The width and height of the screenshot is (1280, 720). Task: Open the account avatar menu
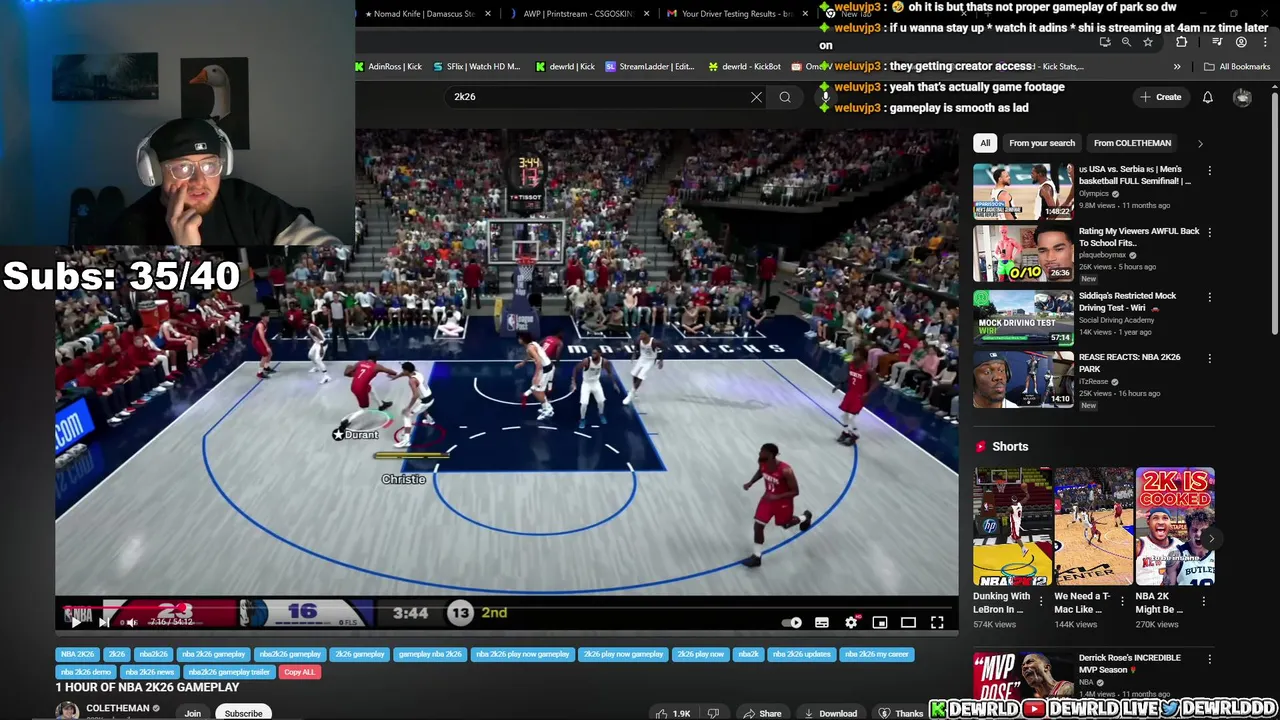coord(1242,97)
